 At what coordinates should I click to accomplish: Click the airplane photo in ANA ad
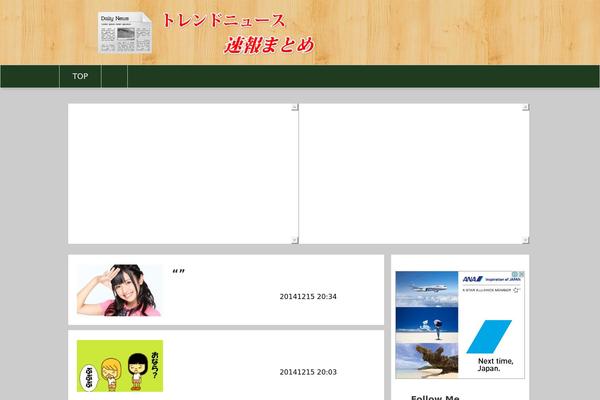tap(427, 289)
